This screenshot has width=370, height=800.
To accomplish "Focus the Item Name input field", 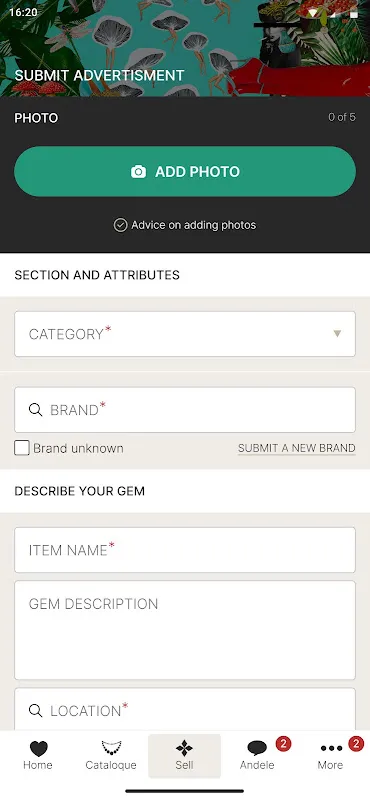I will tap(185, 550).
